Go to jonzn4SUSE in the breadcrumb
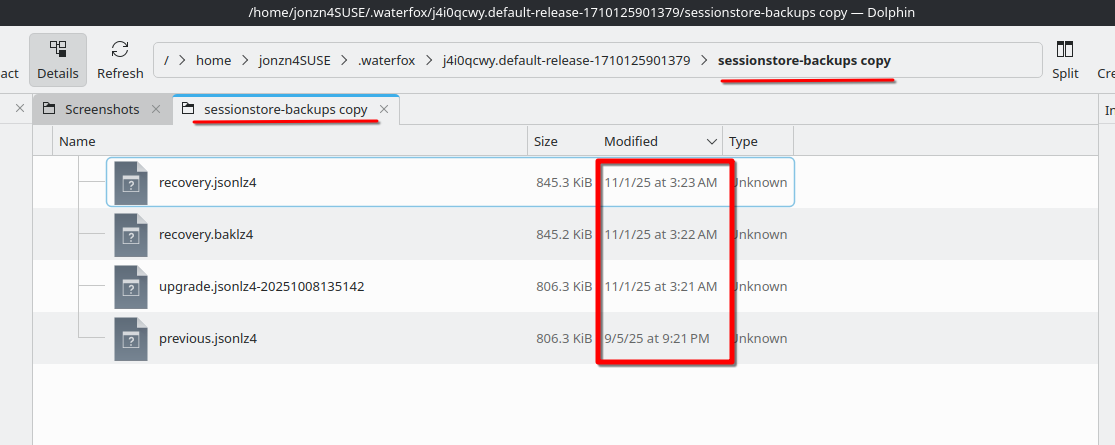The height and width of the screenshot is (445, 1115). click(x=295, y=60)
